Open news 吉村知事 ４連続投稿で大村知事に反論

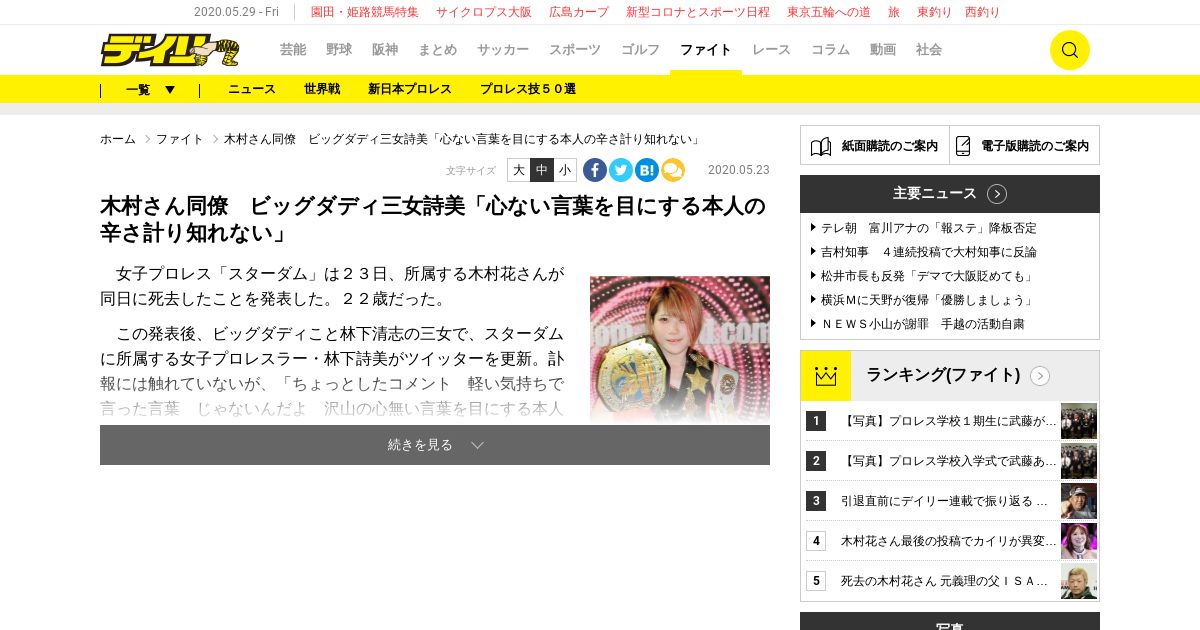pyautogui.click(x=929, y=252)
